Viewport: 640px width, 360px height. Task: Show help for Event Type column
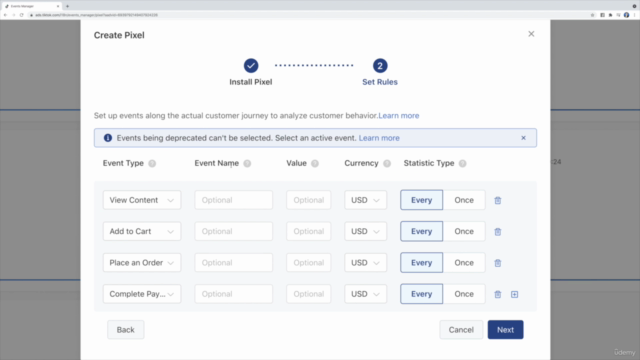152,163
